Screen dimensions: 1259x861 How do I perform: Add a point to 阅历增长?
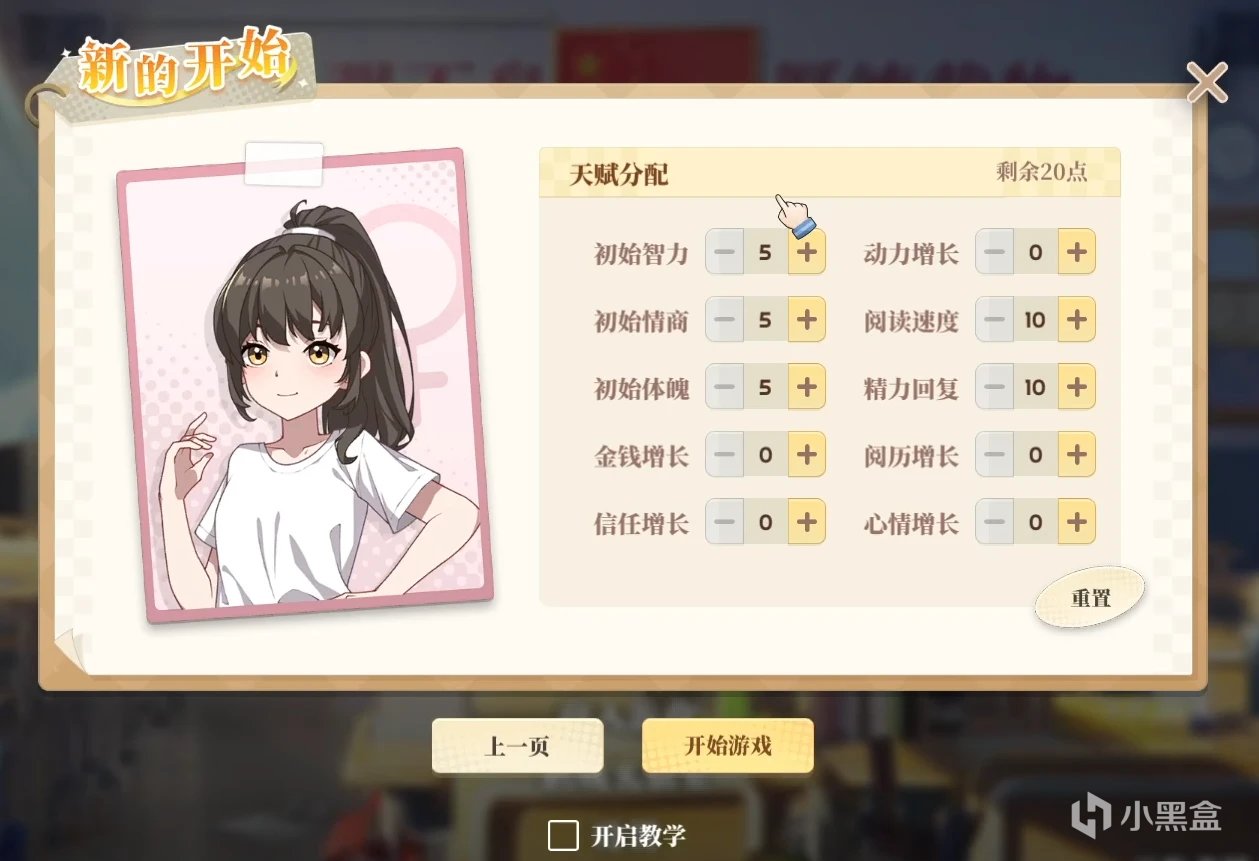tap(1077, 455)
